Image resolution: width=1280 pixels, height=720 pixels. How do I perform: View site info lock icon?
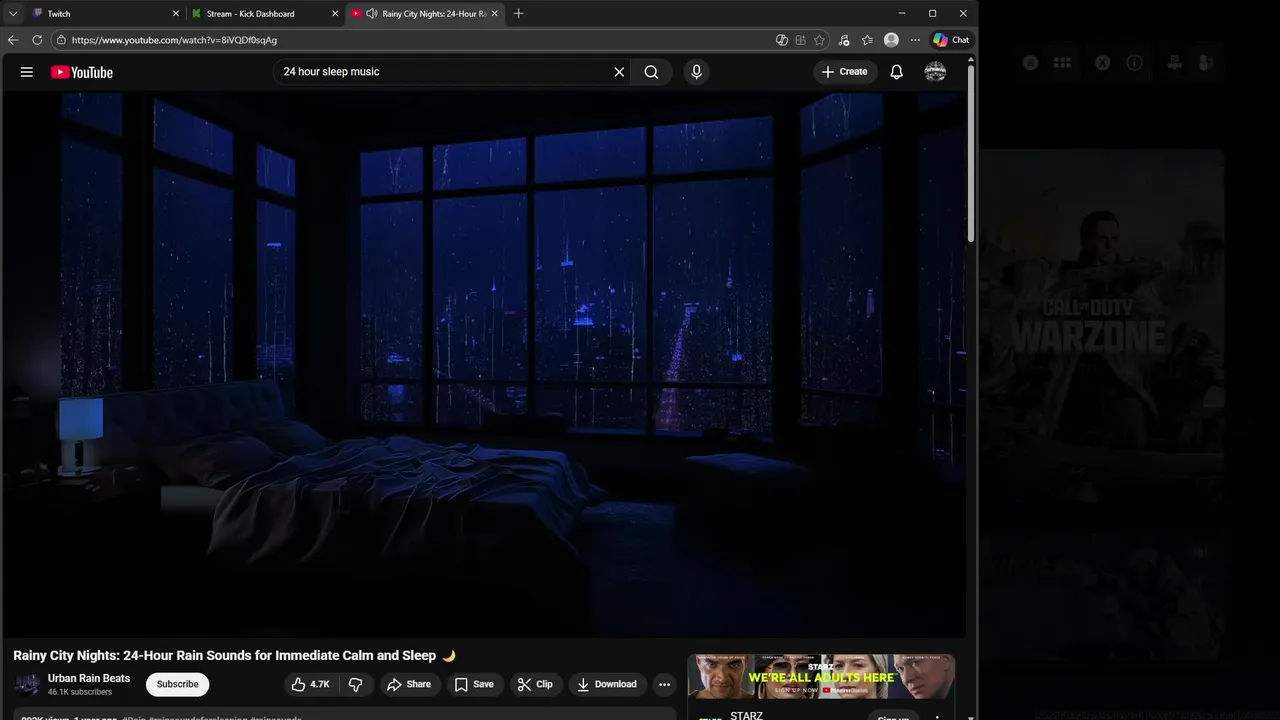pyautogui.click(x=61, y=40)
